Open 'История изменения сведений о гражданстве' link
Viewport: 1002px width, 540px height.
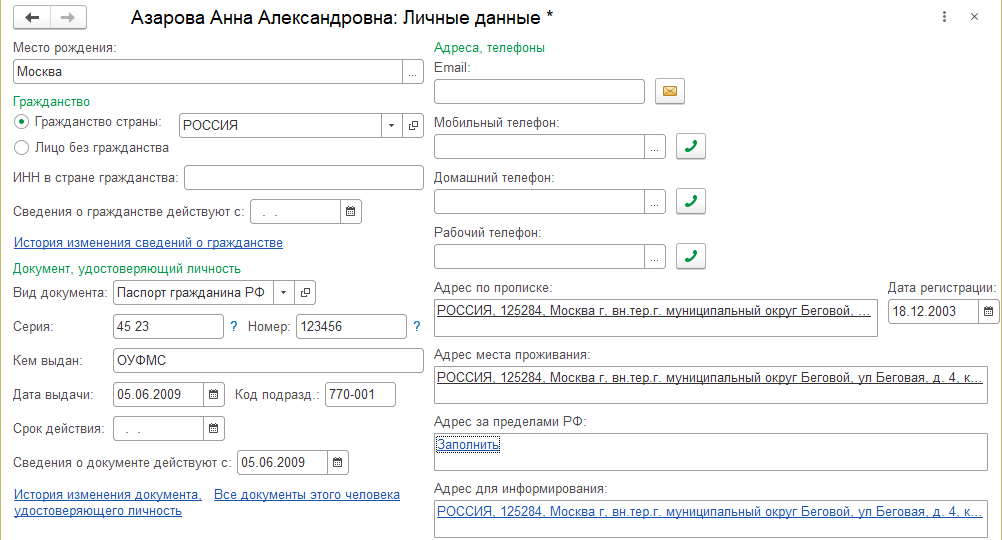point(148,242)
